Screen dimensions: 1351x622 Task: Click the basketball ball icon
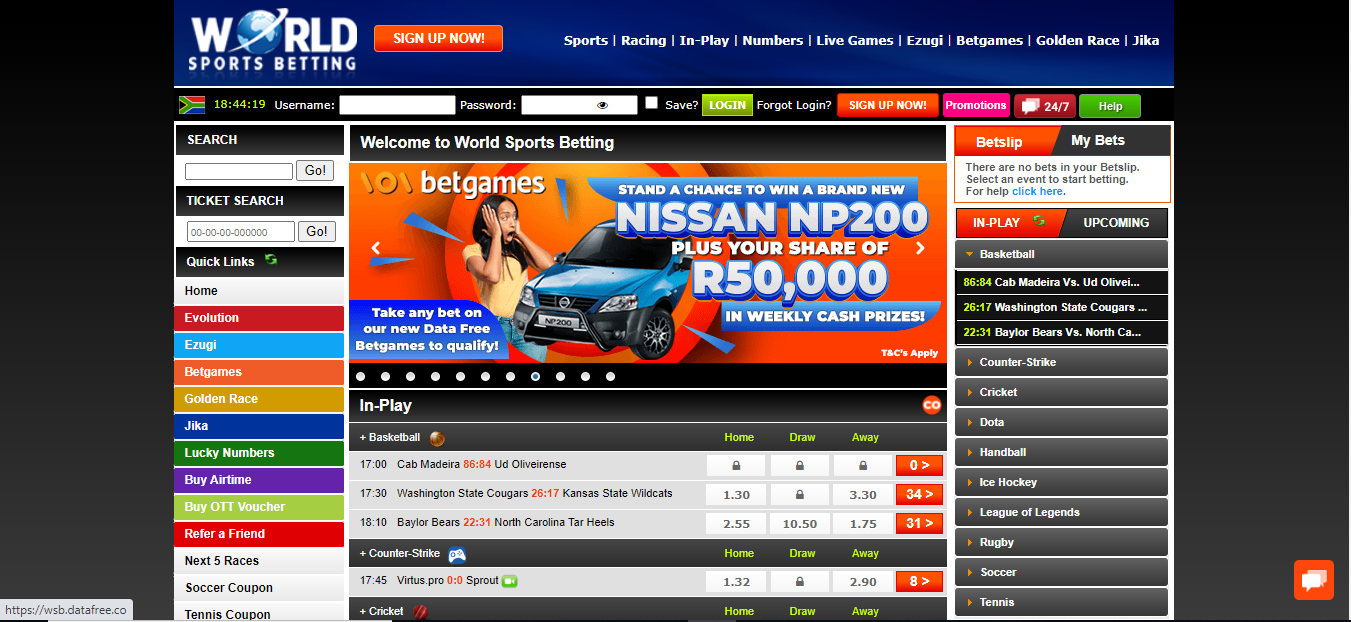coord(436,438)
